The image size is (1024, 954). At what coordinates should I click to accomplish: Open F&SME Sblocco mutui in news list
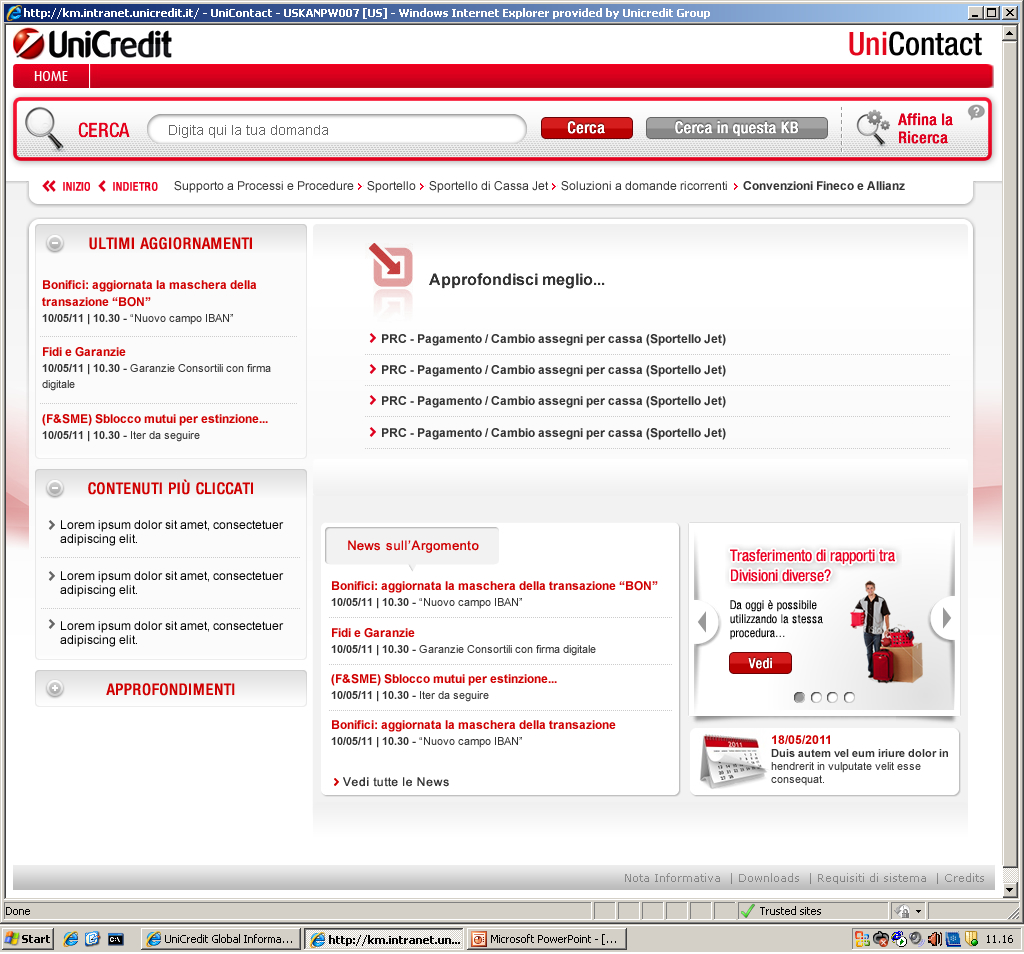tap(443, 679)
